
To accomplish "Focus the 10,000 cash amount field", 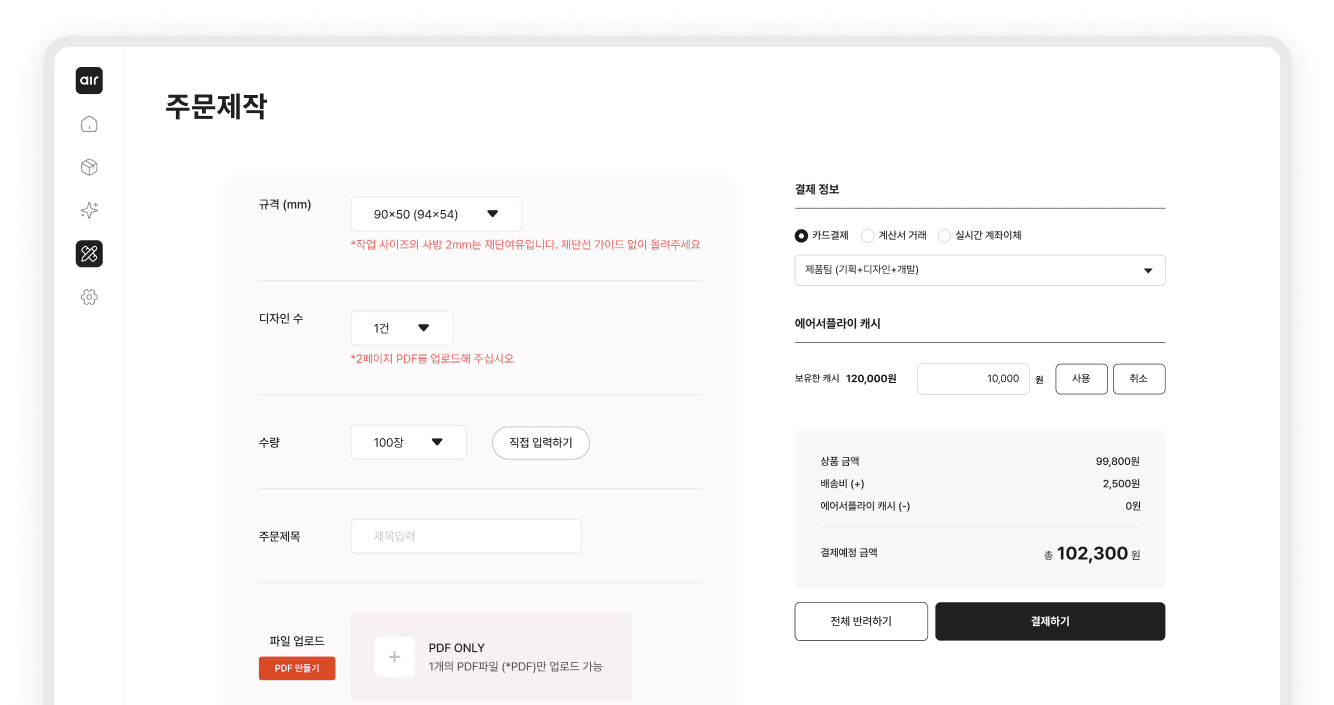I will (973, 379).
